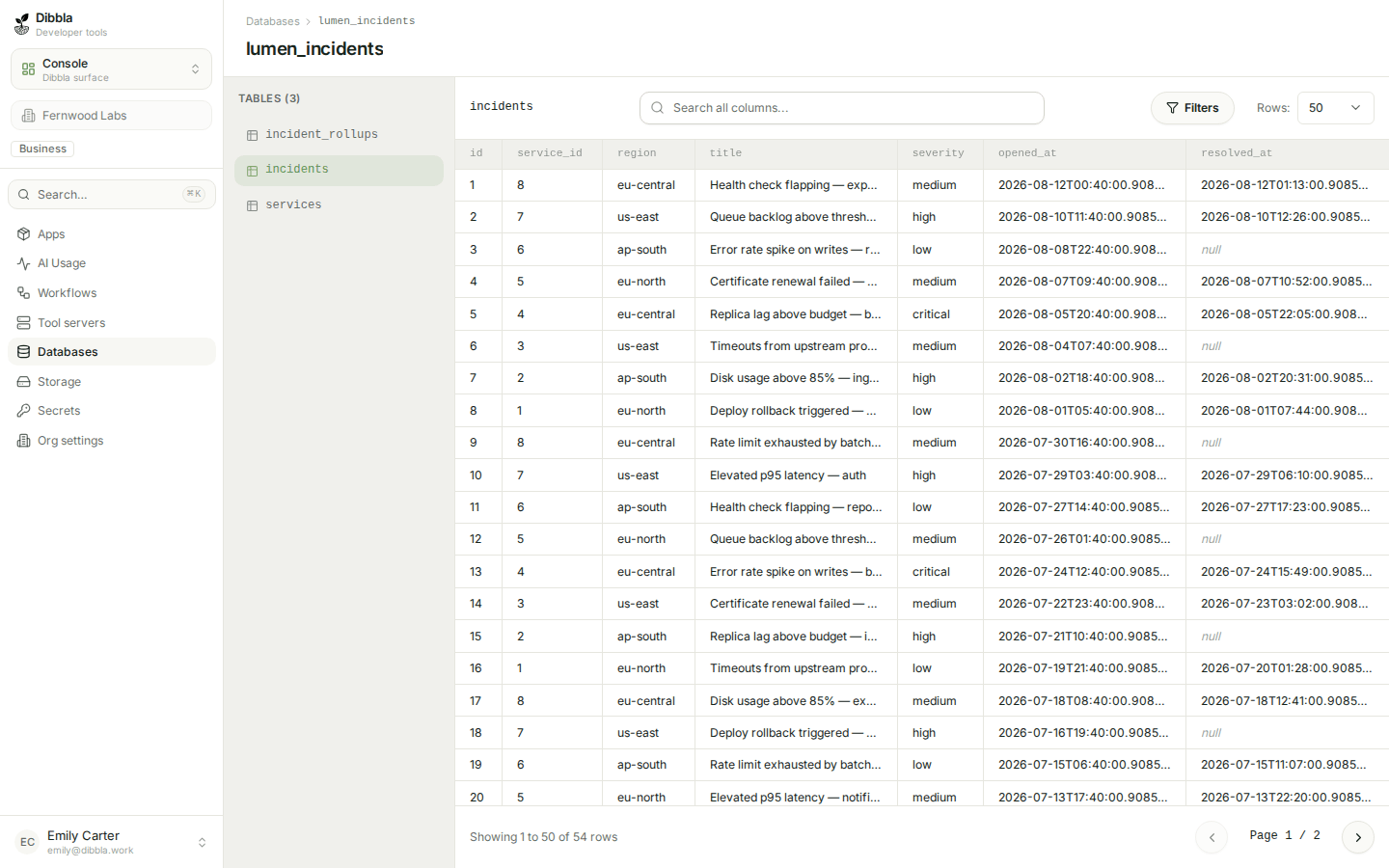Image resolution: width=1389 pixels, height=868 pixels.
Task: Open Storage in the sidebar
Action: point(112,382)
